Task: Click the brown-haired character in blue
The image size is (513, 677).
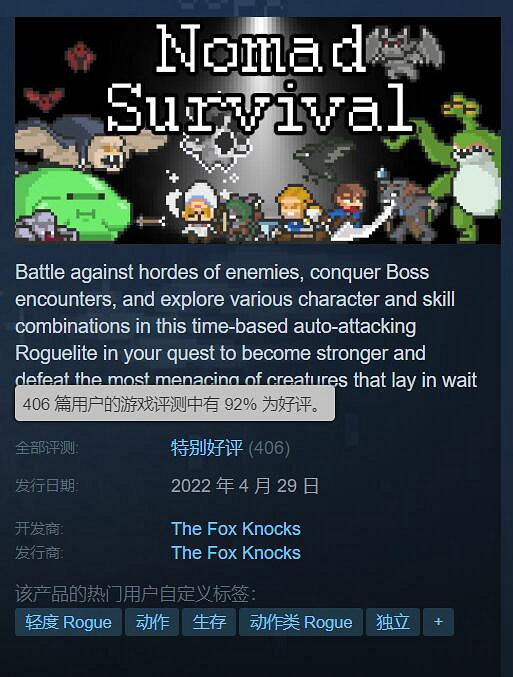Action: point(349,207)
